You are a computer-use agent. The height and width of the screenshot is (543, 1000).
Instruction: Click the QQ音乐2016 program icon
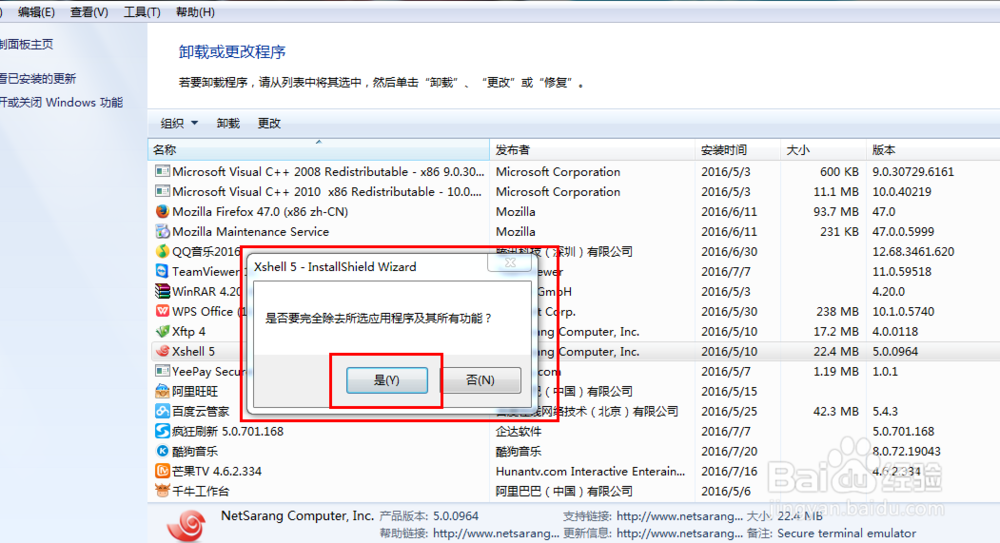click(x=162, y=251)
